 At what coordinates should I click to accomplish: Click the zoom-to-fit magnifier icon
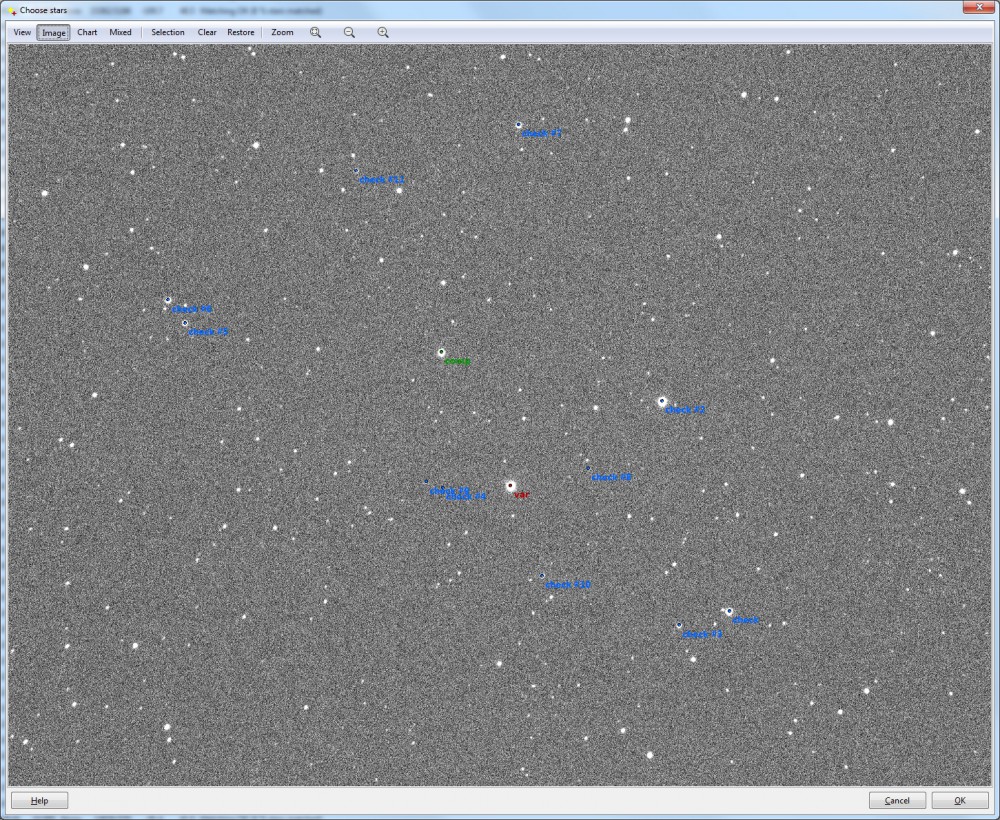tap(316, 32)
